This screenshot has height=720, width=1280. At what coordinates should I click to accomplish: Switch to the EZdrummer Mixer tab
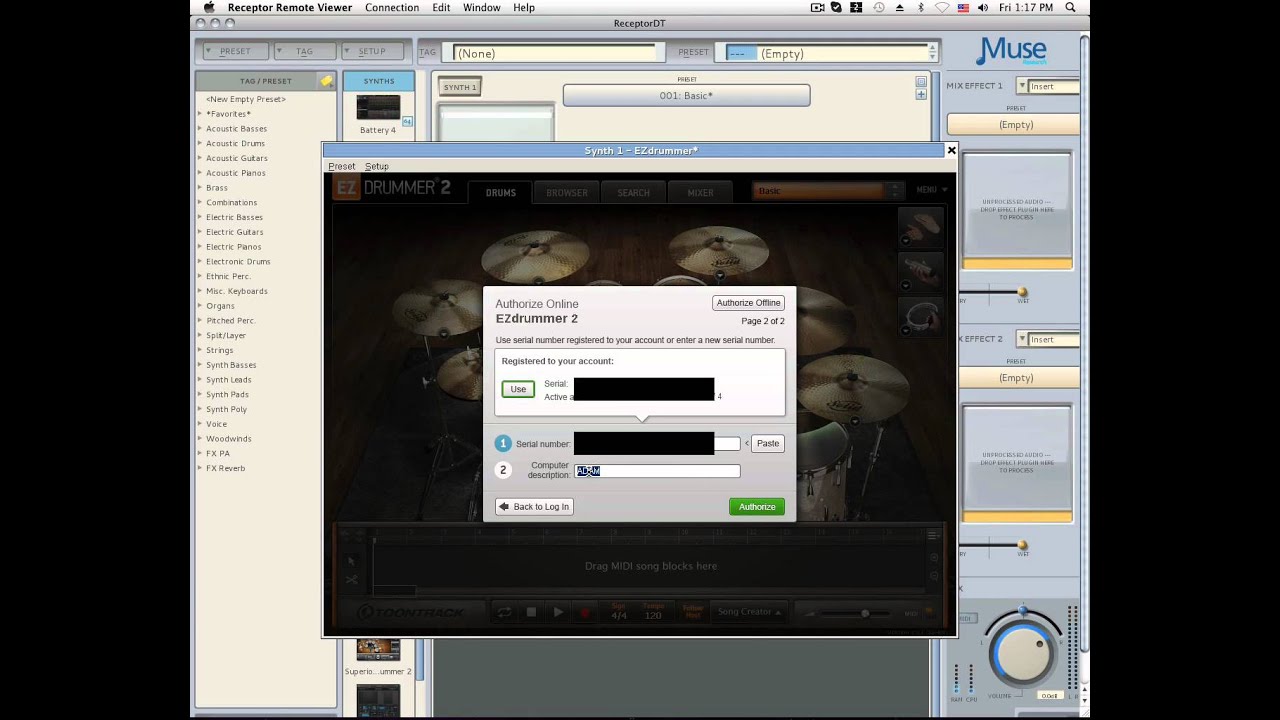click(700, 192)
